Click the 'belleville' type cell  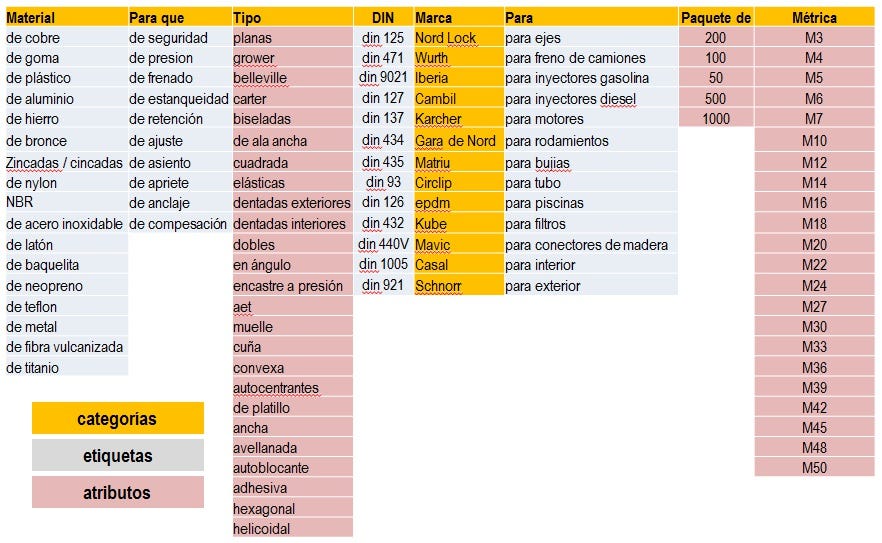click(292, 78)
